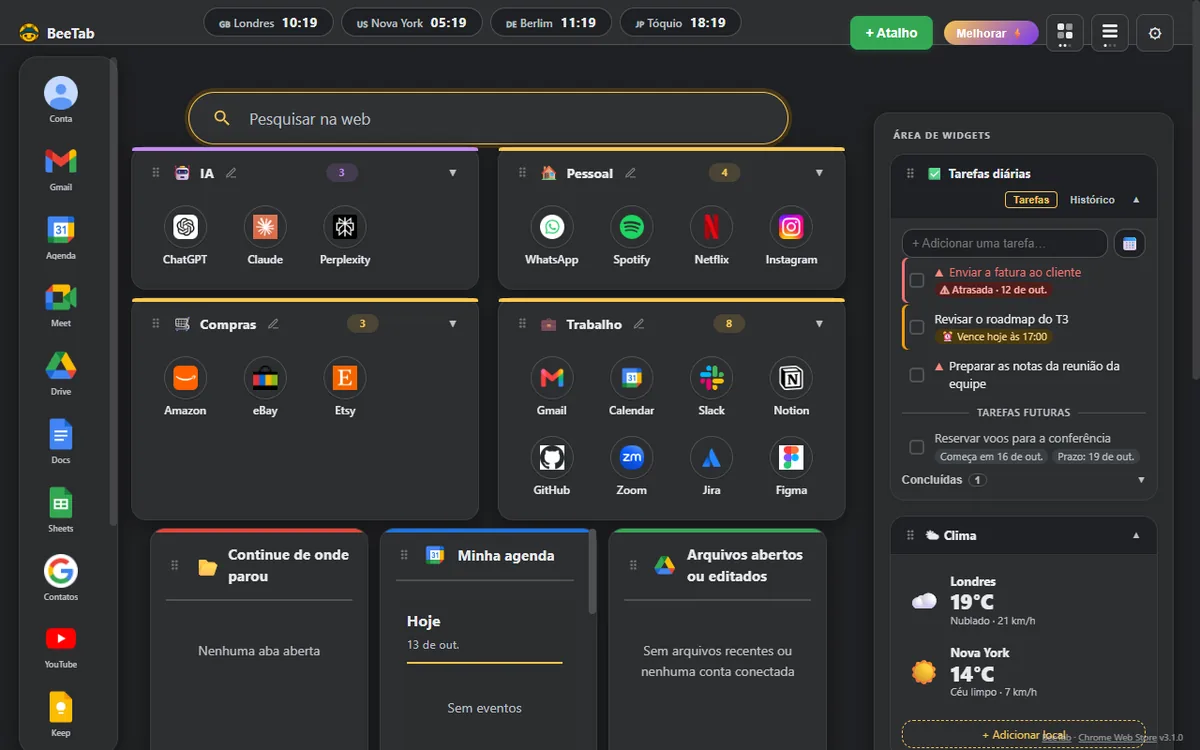
Task: Click + Adicionar local in Clima
Action: tap(1023, 735)
